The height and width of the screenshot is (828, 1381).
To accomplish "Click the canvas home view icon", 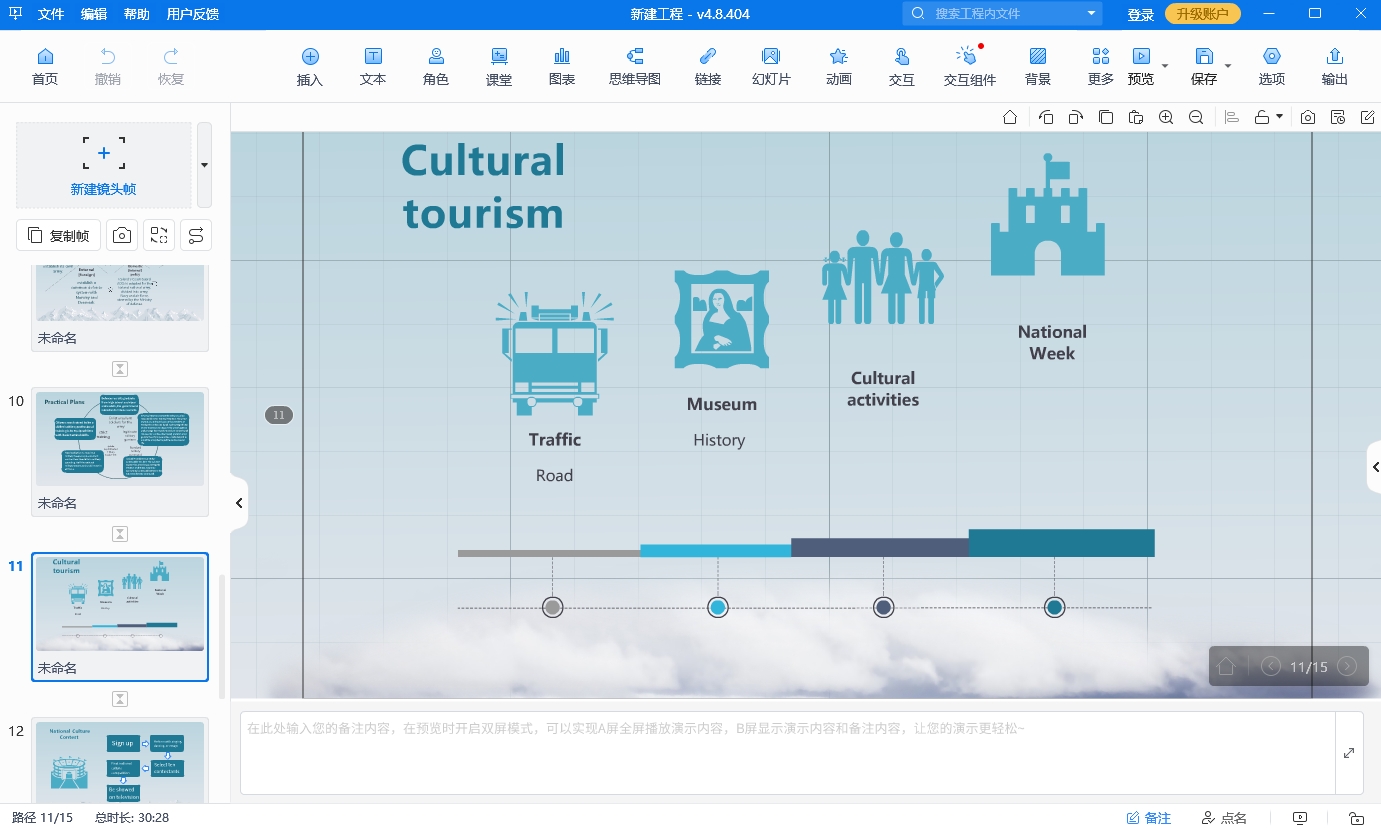I will (1010, 117).
